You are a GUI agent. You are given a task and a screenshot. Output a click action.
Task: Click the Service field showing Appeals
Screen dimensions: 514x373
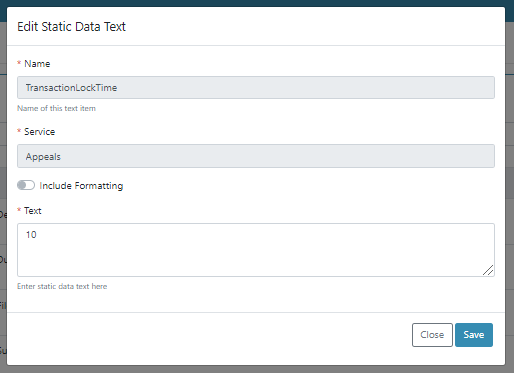[x=256, y=156]
